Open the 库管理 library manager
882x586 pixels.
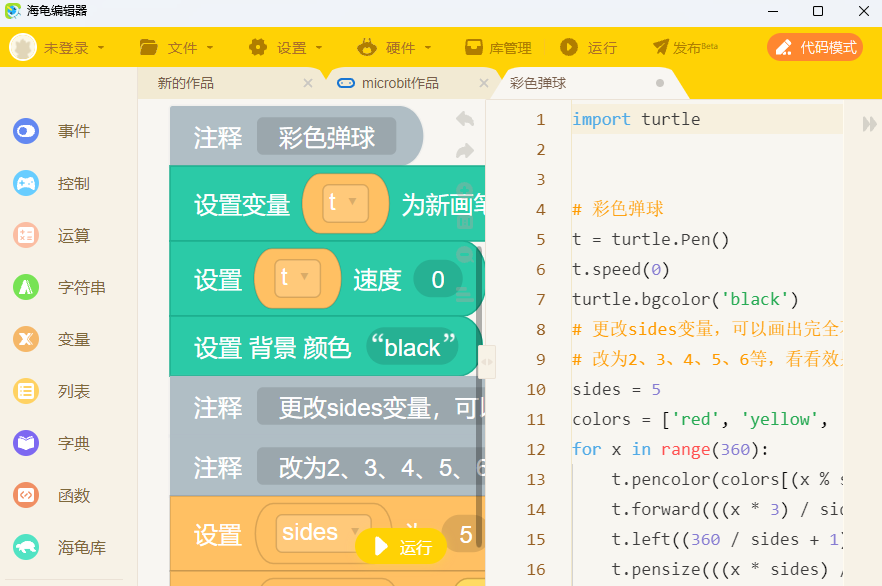[x=498, y=47]
